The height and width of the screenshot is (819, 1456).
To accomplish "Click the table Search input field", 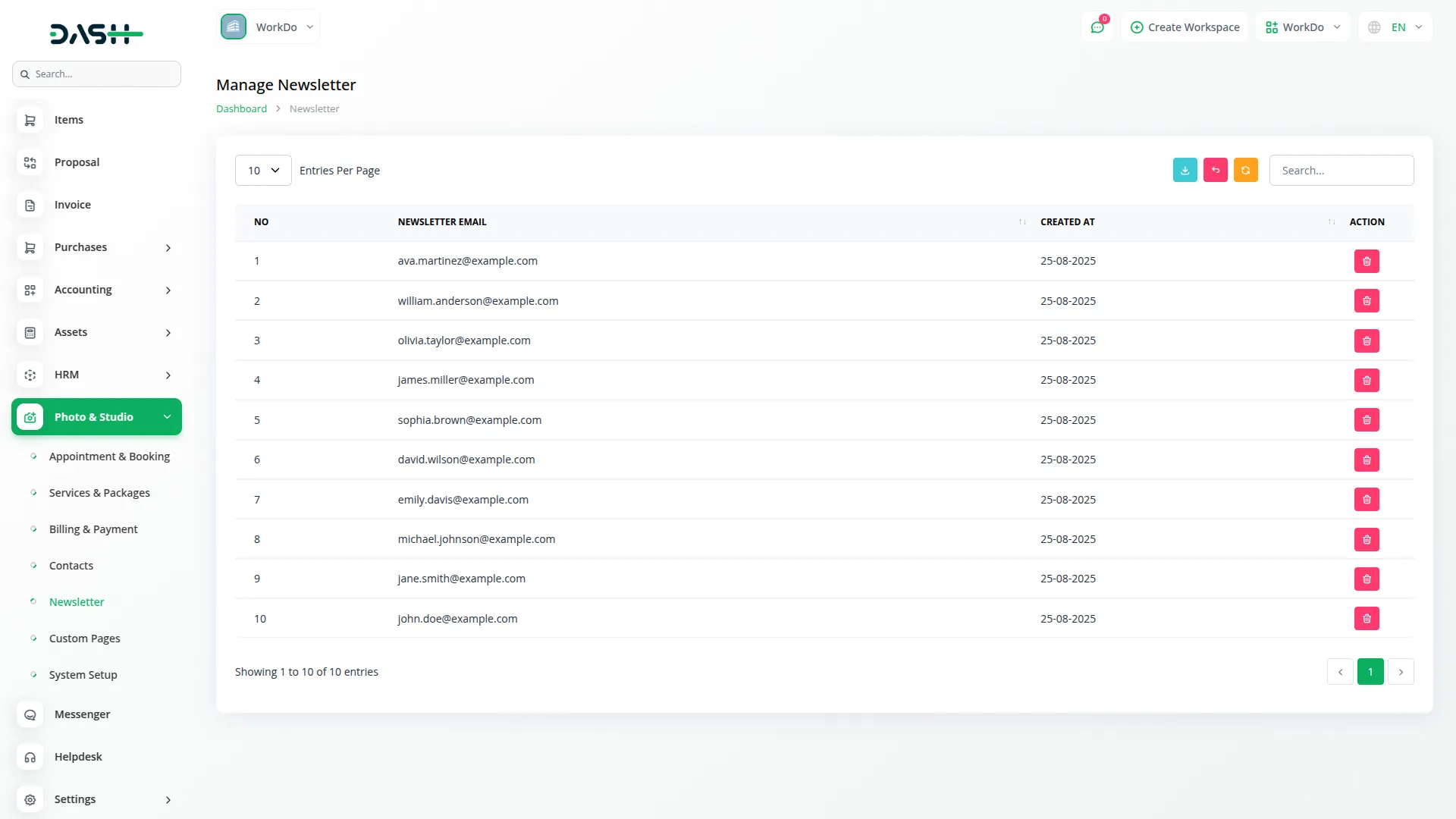I will 1341,171.
